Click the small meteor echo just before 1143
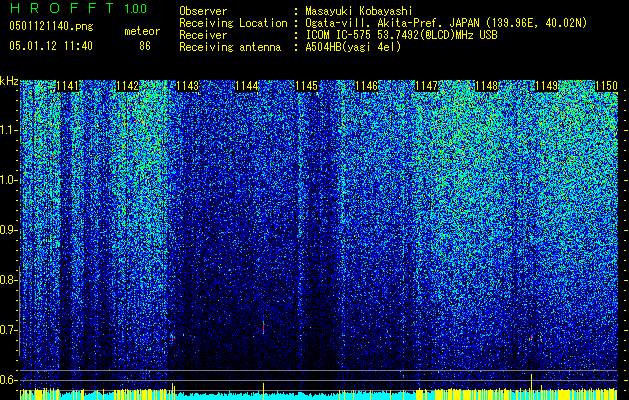 [x=173, y=337]
